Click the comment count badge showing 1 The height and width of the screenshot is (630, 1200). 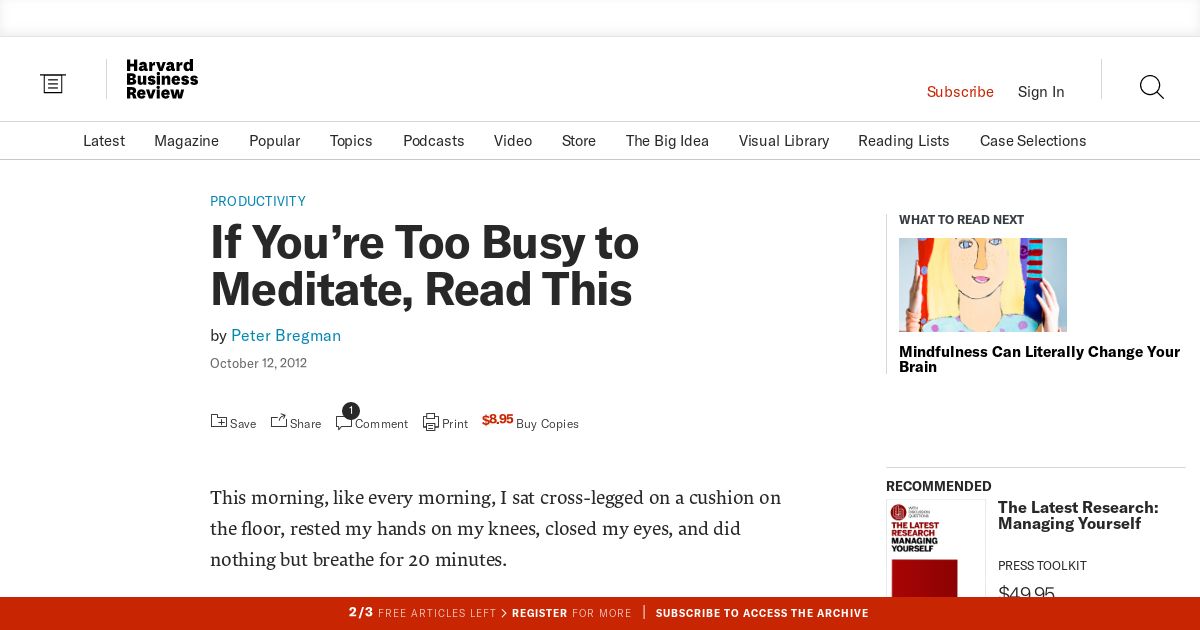coord(350,410)
